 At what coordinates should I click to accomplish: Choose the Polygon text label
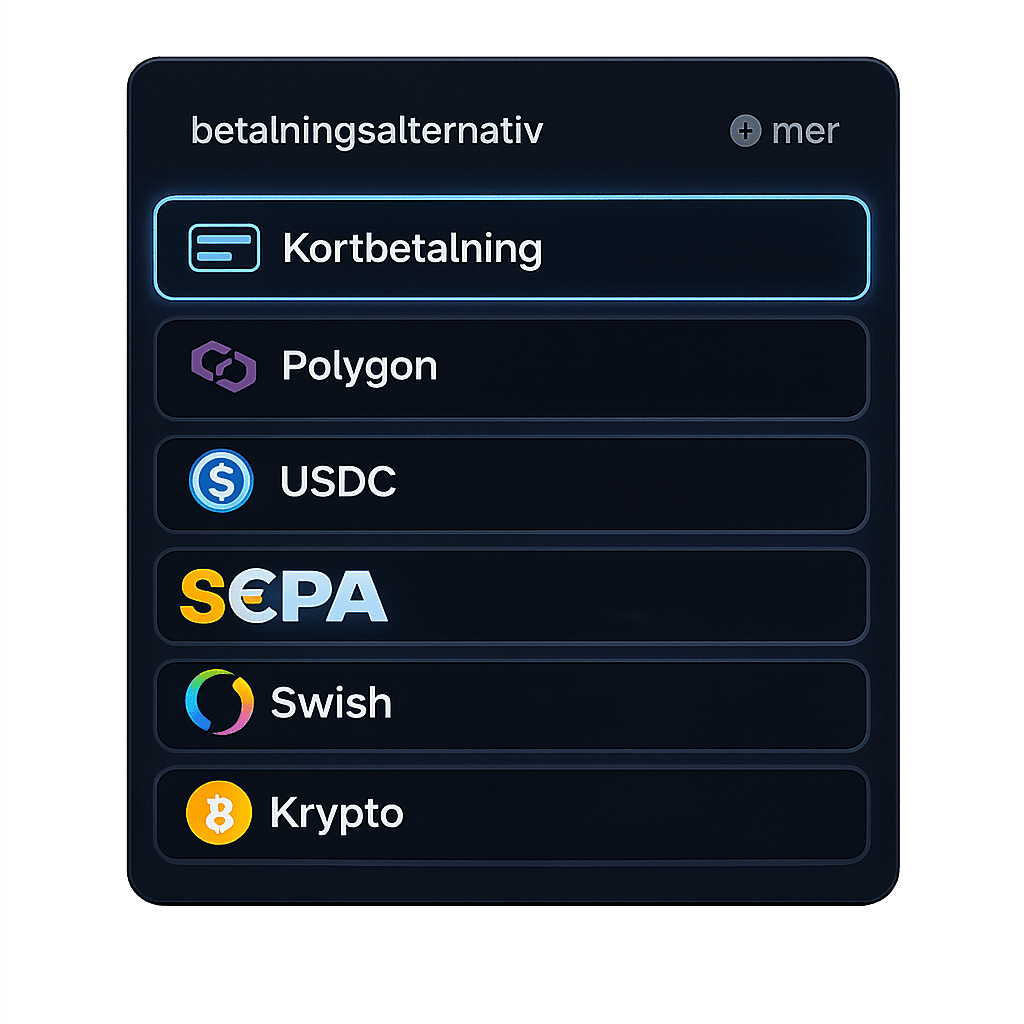[x=359, y=367]
